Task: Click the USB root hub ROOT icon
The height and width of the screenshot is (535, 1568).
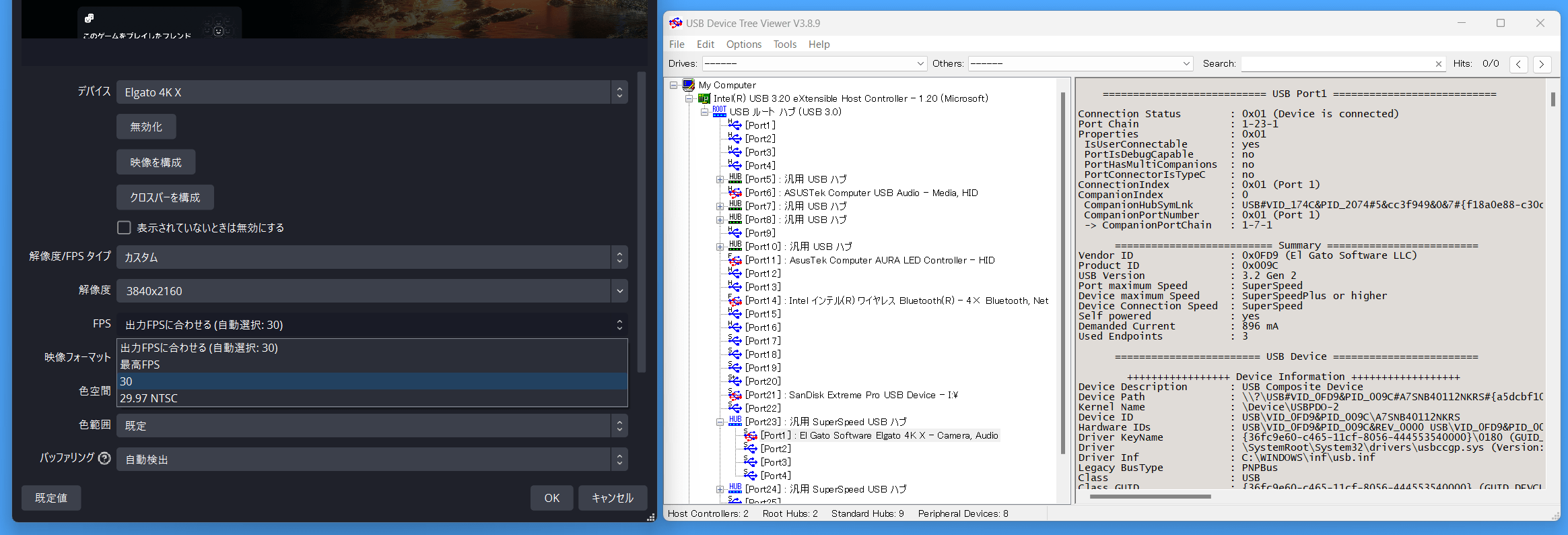Action: (x=719, y=111)
